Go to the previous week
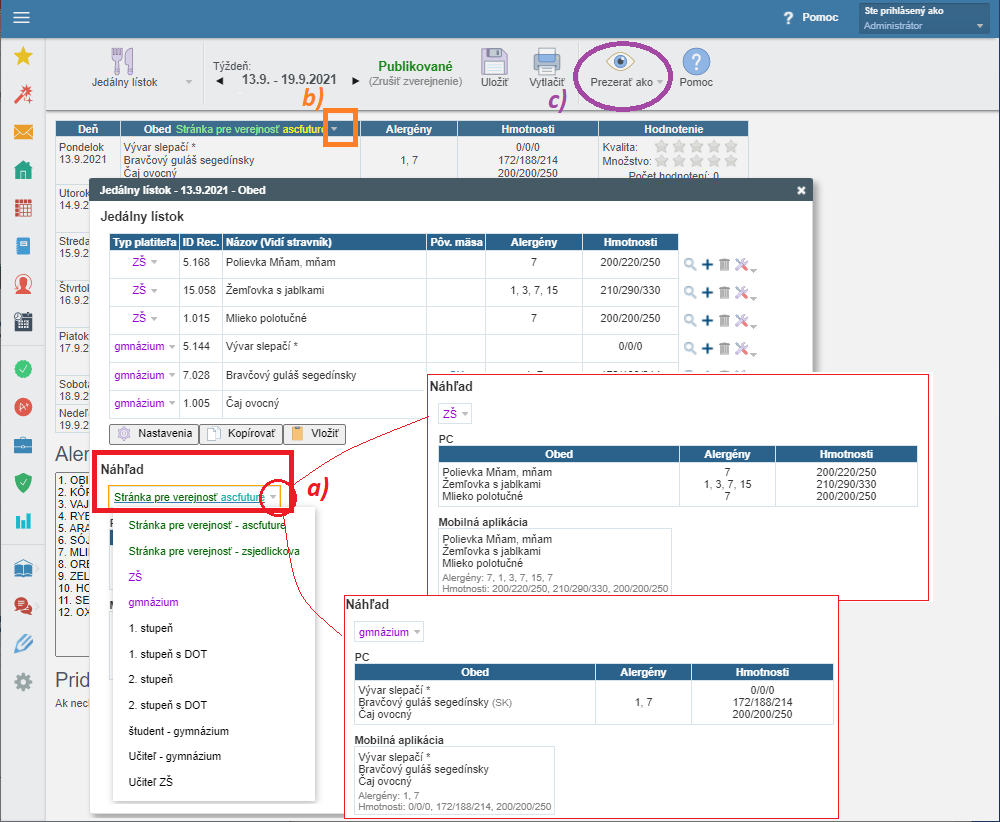 [220, 81]
